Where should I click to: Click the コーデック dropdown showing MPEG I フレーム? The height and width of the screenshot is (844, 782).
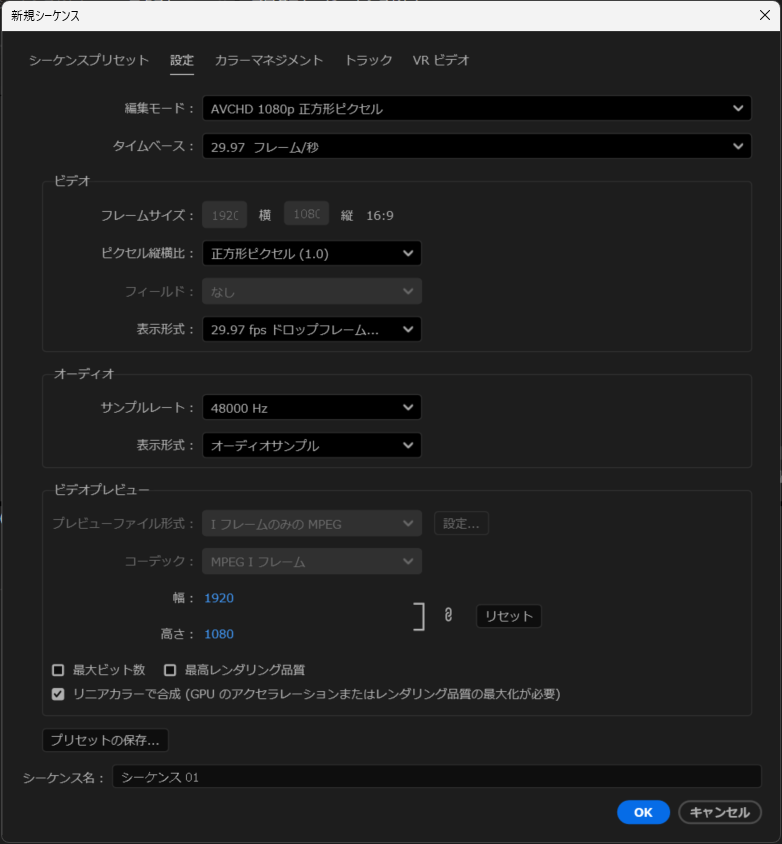(312, 561)
